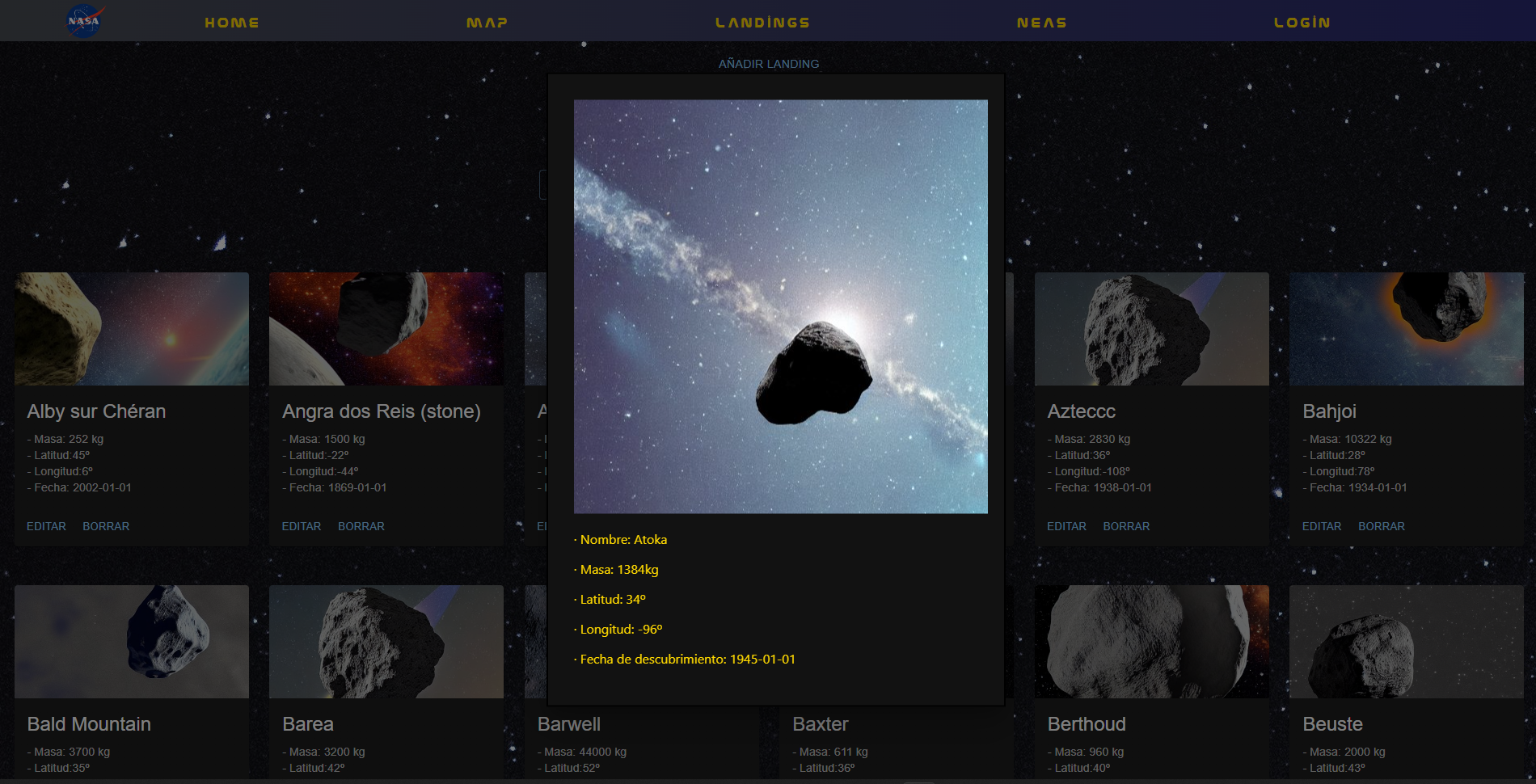
Task: Click EDITAR on the Azteccc card
Action: (x=1067, y=526)
